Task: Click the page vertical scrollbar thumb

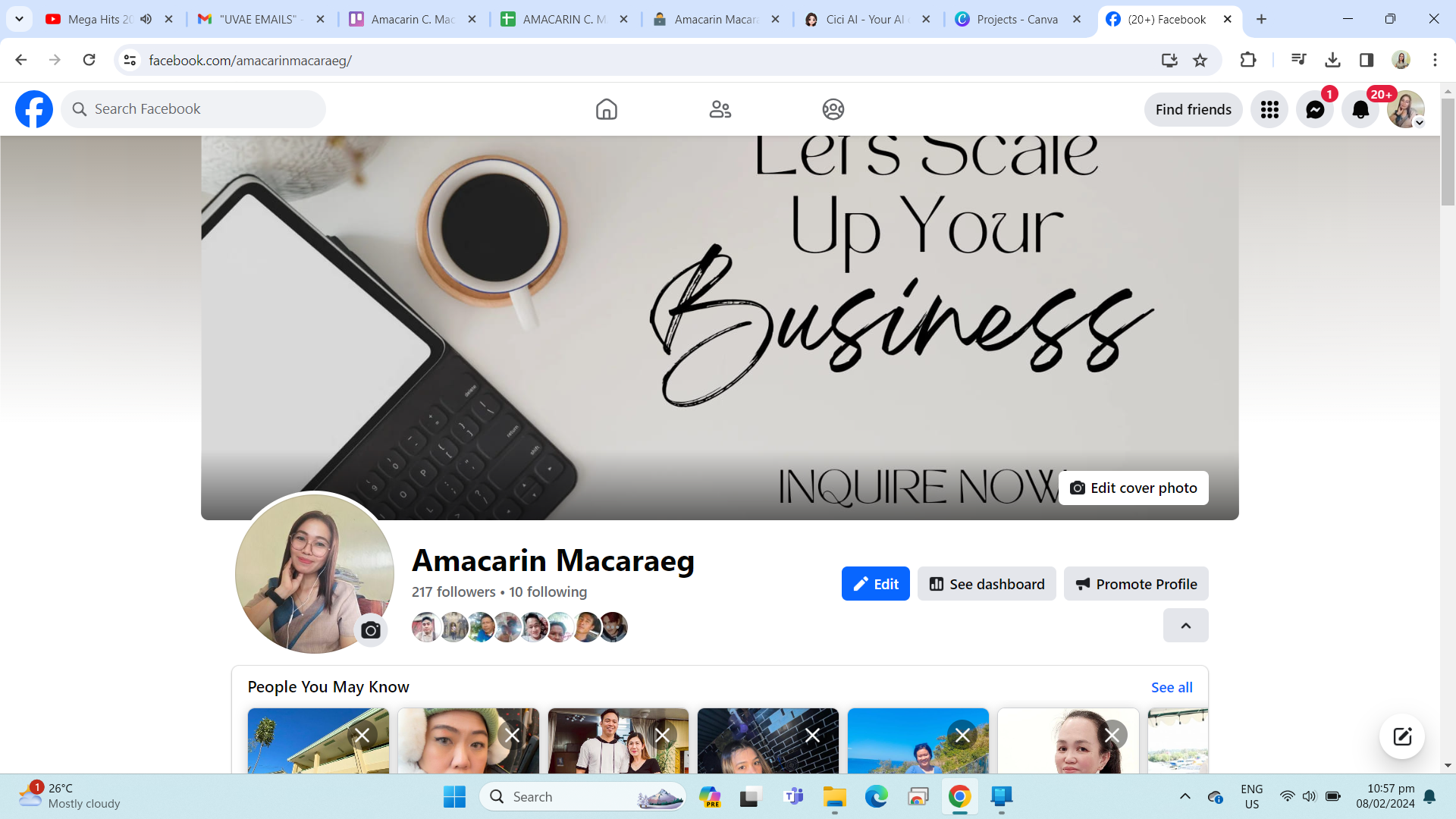Action: coord(1448,152)
